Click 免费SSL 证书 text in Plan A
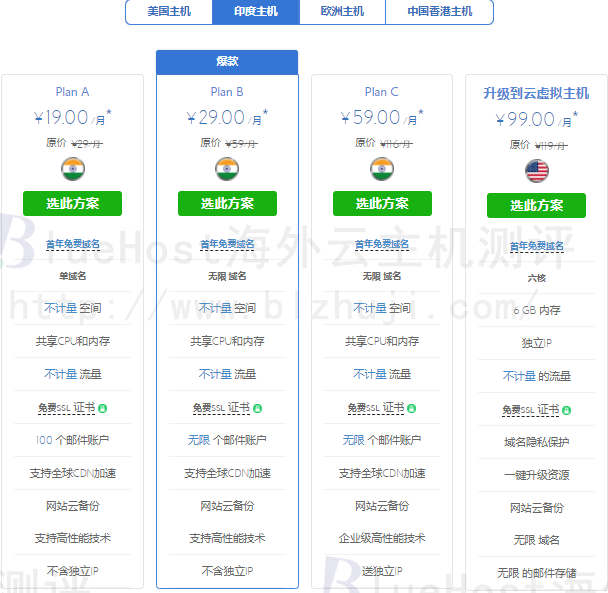This screenshot has width=608, height=593. pyautogui.click(x=66, y=408)
